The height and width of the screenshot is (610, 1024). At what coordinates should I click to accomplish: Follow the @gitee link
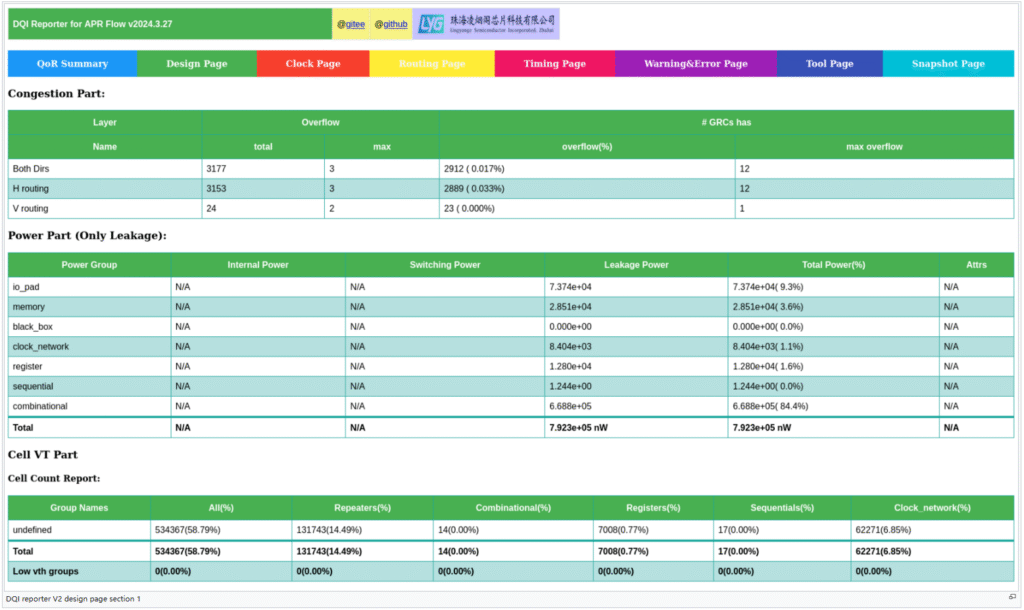pos(350,24)
